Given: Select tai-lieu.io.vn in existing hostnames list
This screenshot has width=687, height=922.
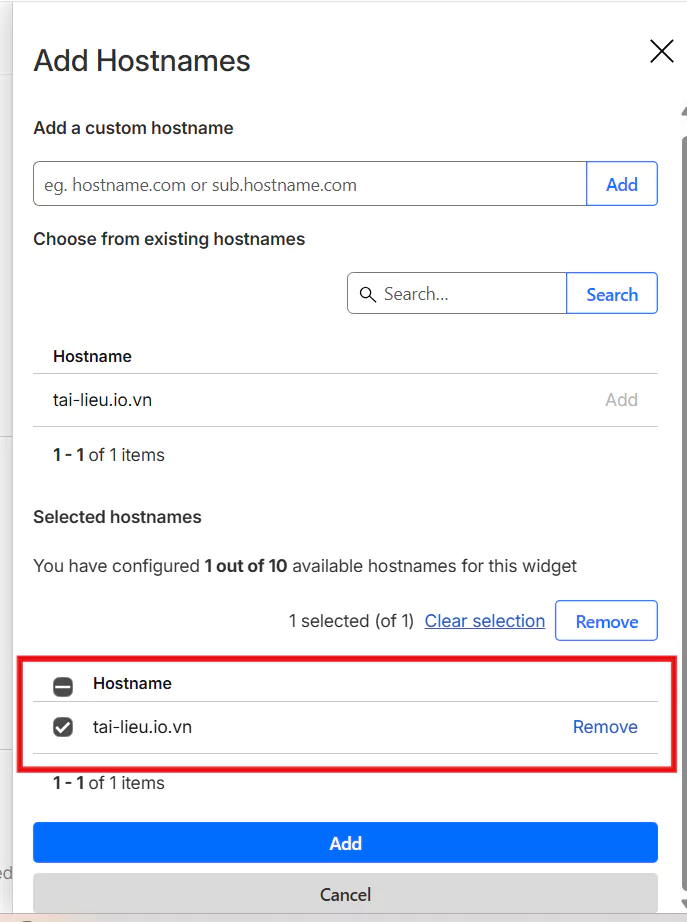Looking at the screenshot, I should click(x=102, y=400).
